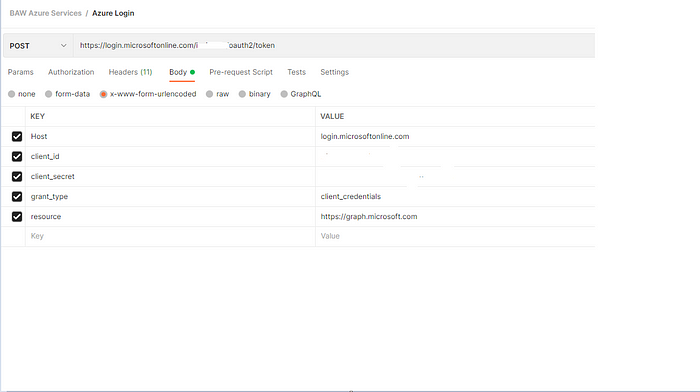Open the Headers (11) tab
This screenshot has width=700, height=392.
point(130,72)
